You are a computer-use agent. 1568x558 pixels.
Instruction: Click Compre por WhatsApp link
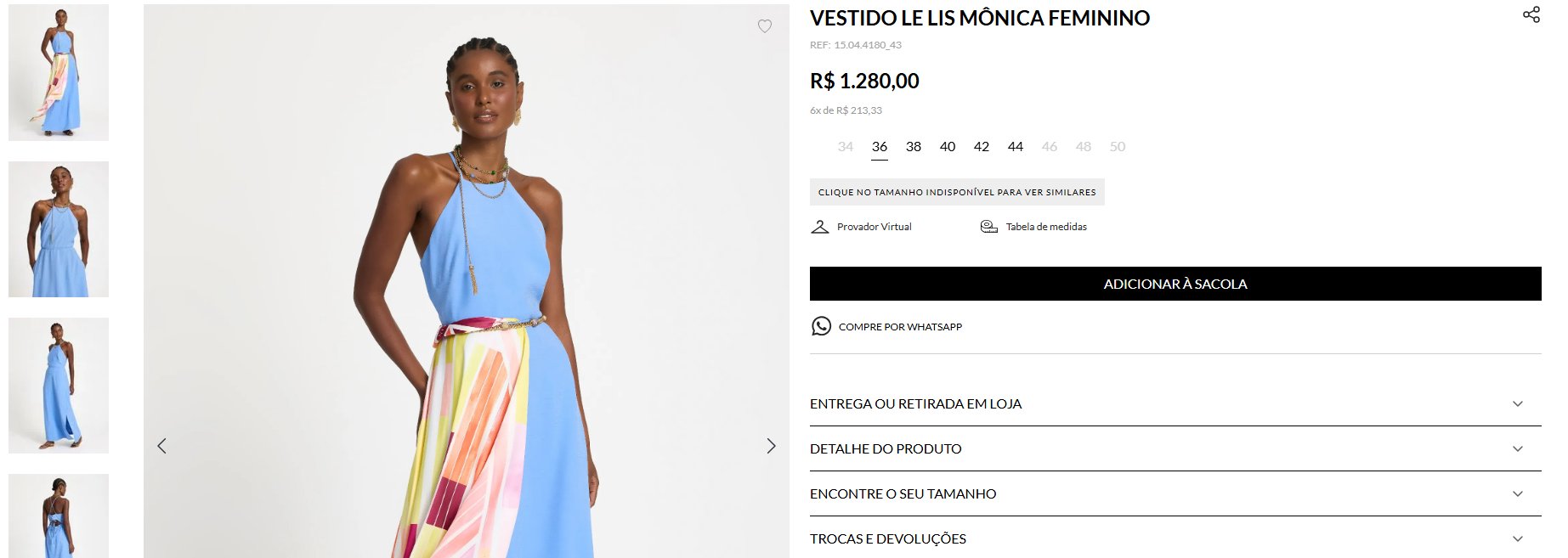pos(900,327)
